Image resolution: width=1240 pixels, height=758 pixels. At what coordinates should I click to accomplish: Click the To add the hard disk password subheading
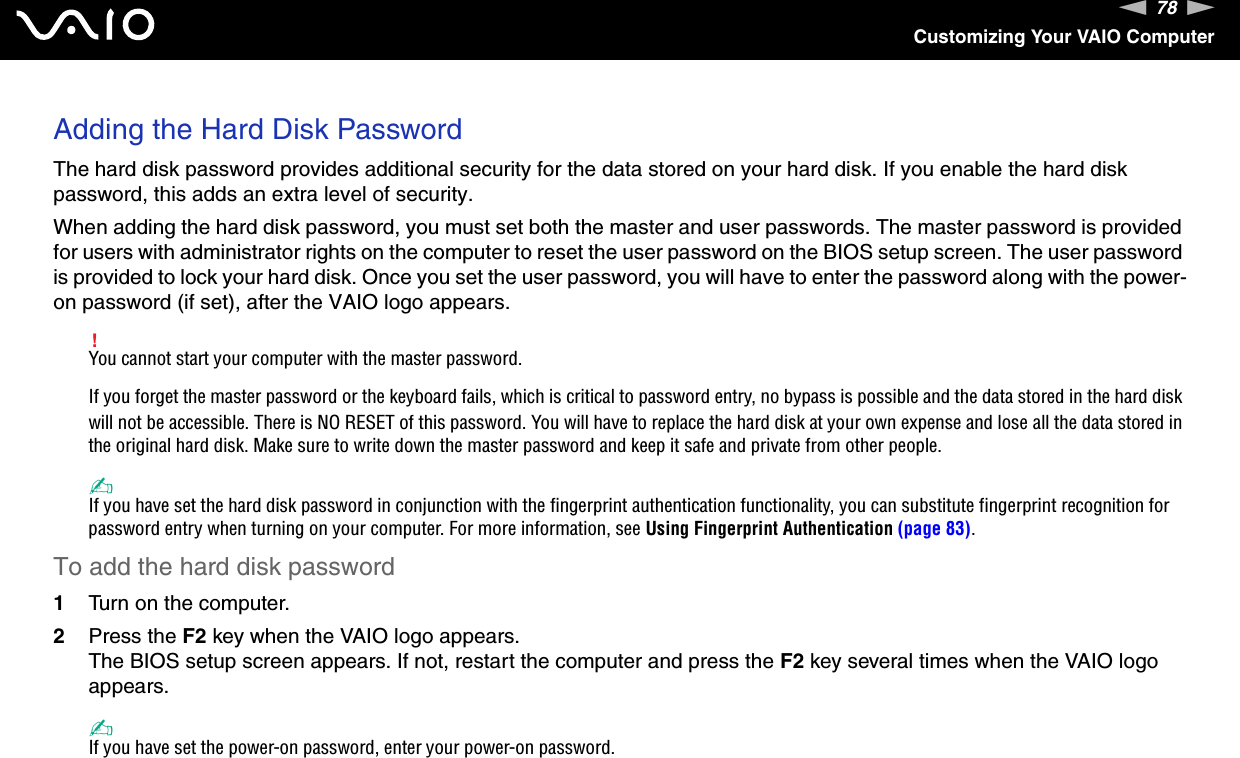point(224,567)
